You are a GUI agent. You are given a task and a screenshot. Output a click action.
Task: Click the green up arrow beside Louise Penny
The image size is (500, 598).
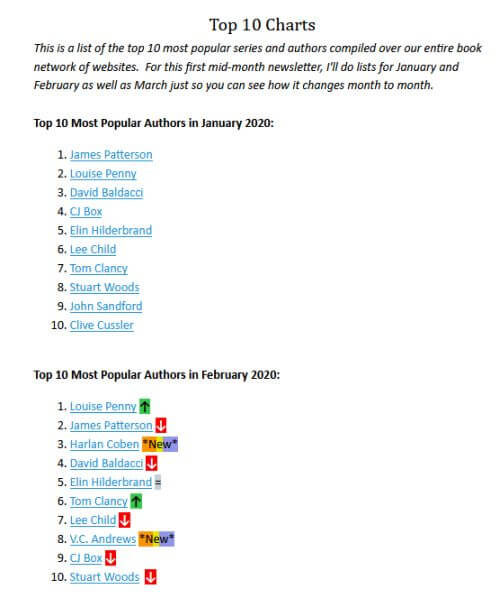(x=145, y=406)
